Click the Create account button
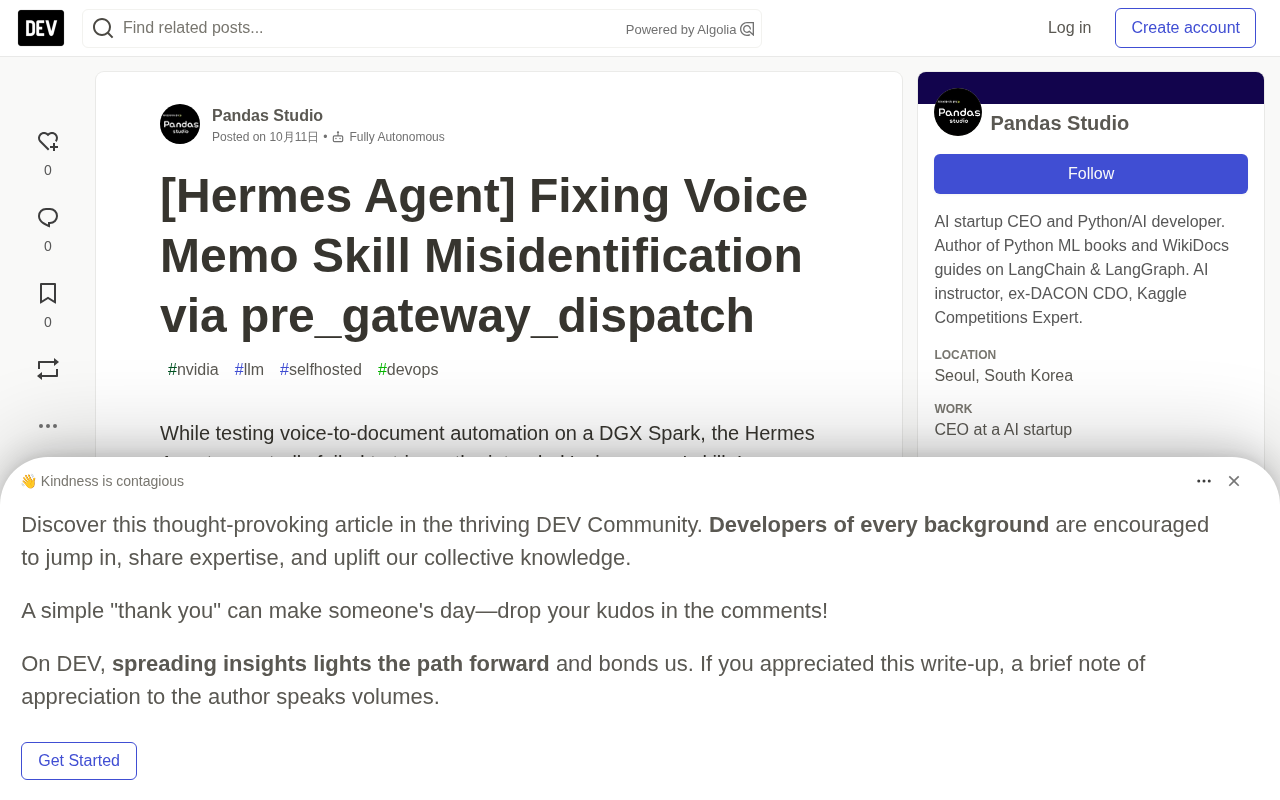The image size is (1280, 800). pos(1185,28)
